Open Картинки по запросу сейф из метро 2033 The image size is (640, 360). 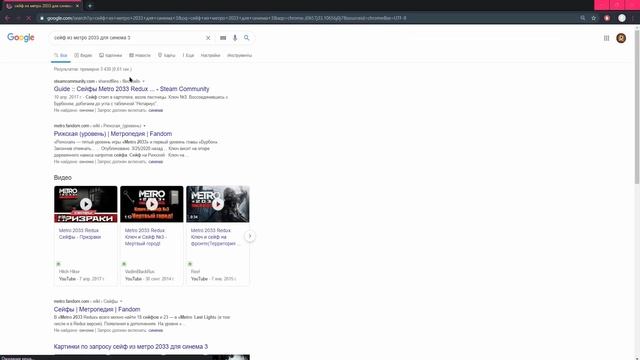tap(131, 347)
